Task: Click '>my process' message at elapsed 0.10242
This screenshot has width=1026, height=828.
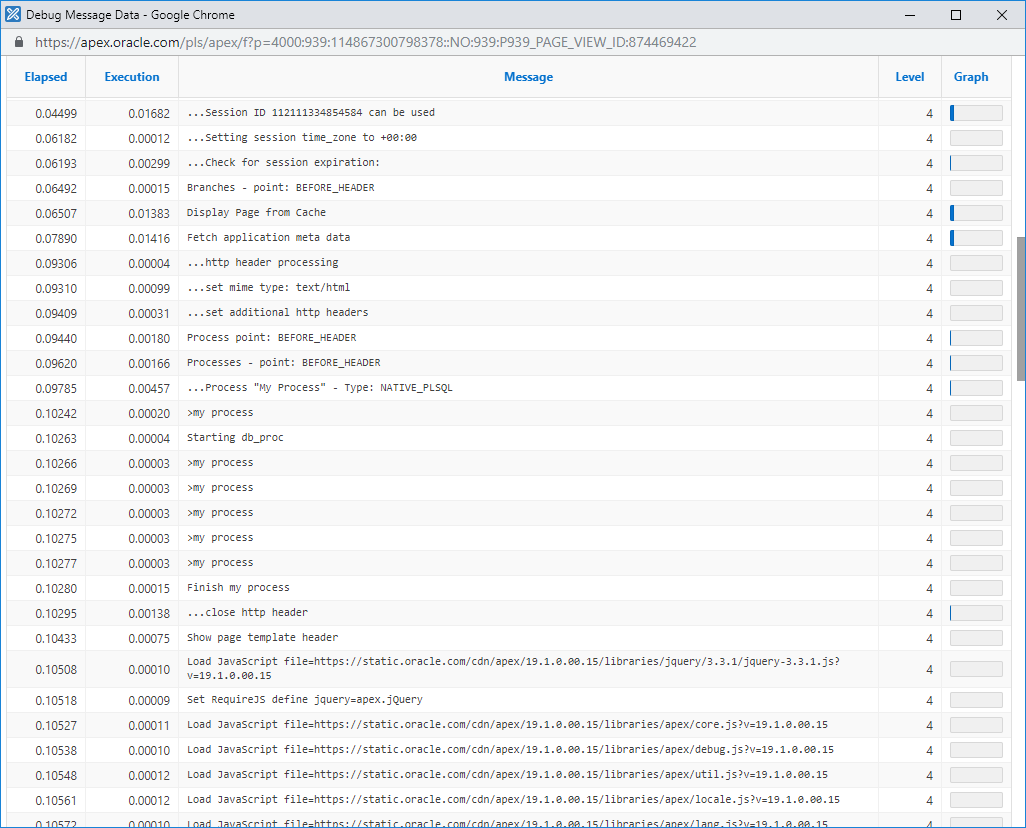Action: point(220,412)
